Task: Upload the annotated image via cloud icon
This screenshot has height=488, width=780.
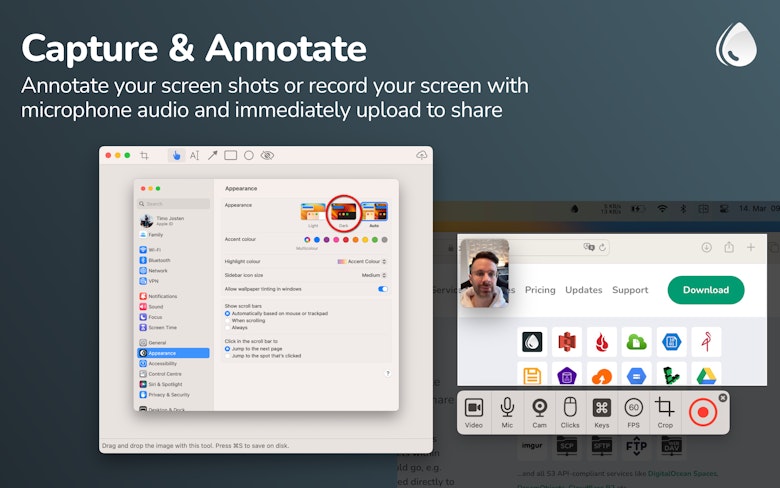Action: point(421,155)
